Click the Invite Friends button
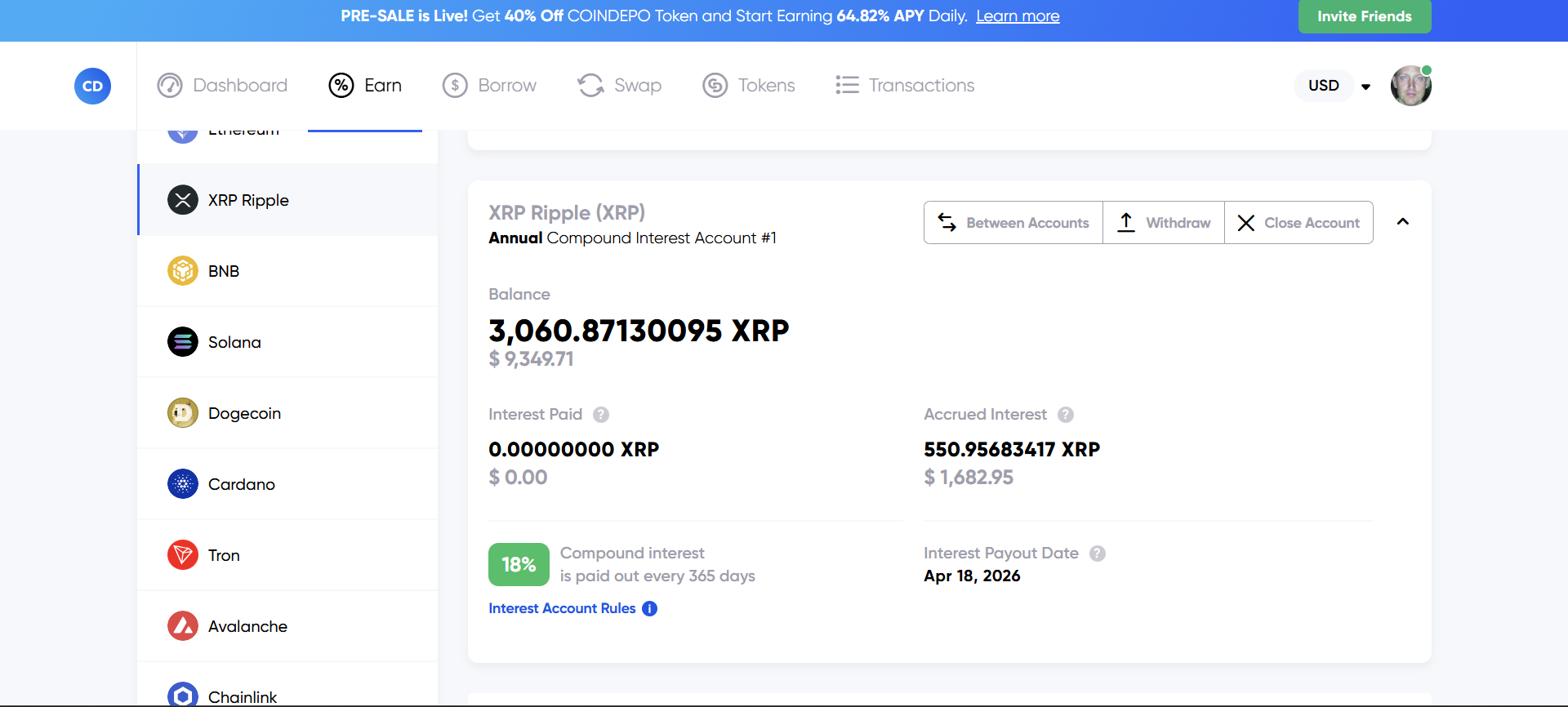This screenshot has height=707, width=1568. (1365, 16)
